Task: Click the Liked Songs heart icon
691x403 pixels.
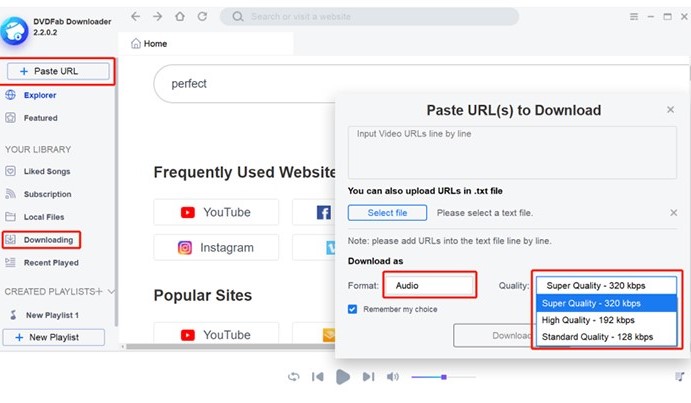Action: pyautogui.click(x=11, y=171)
